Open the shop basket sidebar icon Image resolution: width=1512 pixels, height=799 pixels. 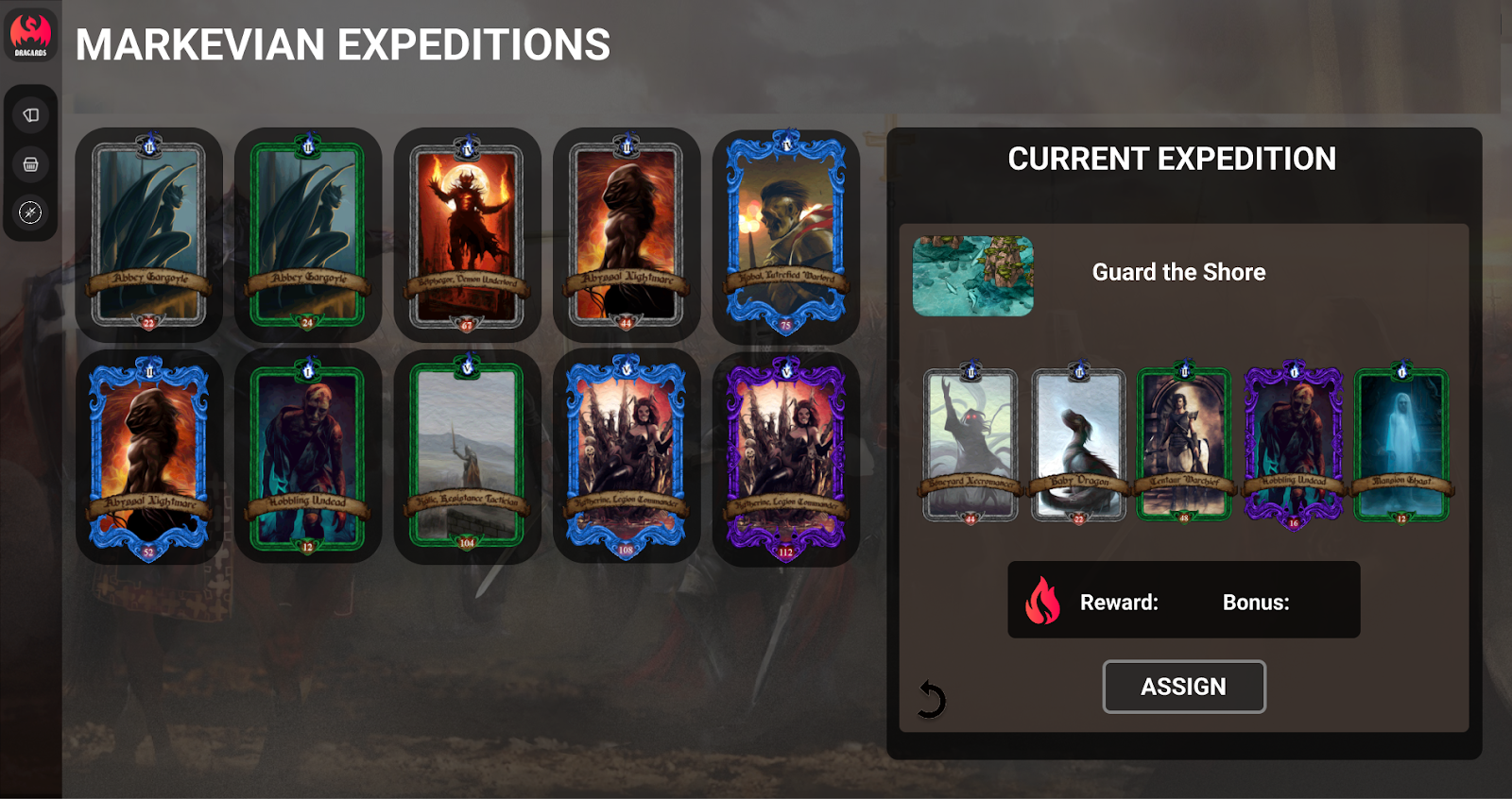click(x=31, y=164)
